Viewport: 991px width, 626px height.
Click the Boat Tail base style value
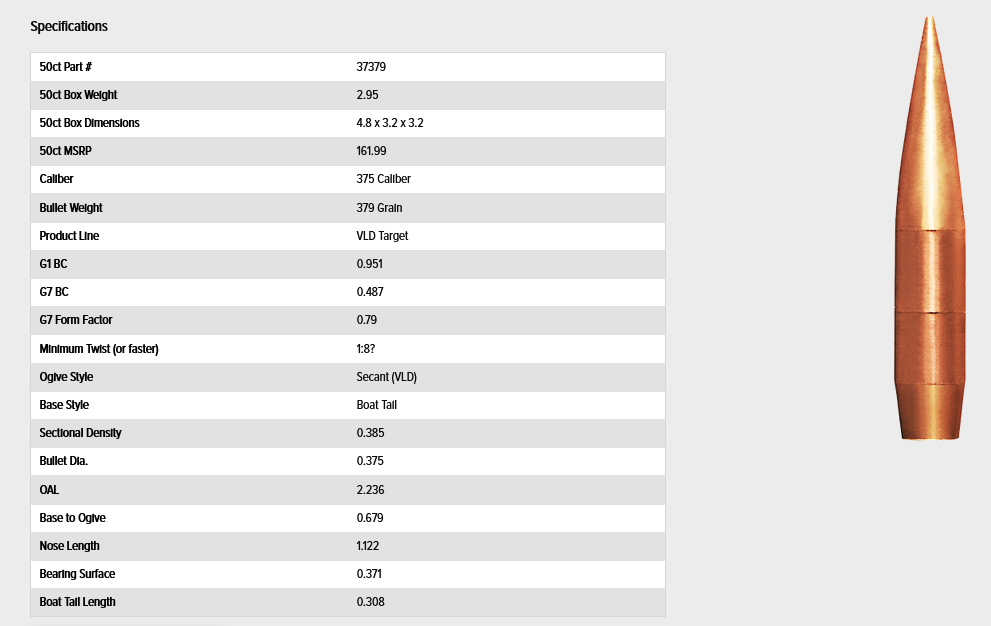376,405
